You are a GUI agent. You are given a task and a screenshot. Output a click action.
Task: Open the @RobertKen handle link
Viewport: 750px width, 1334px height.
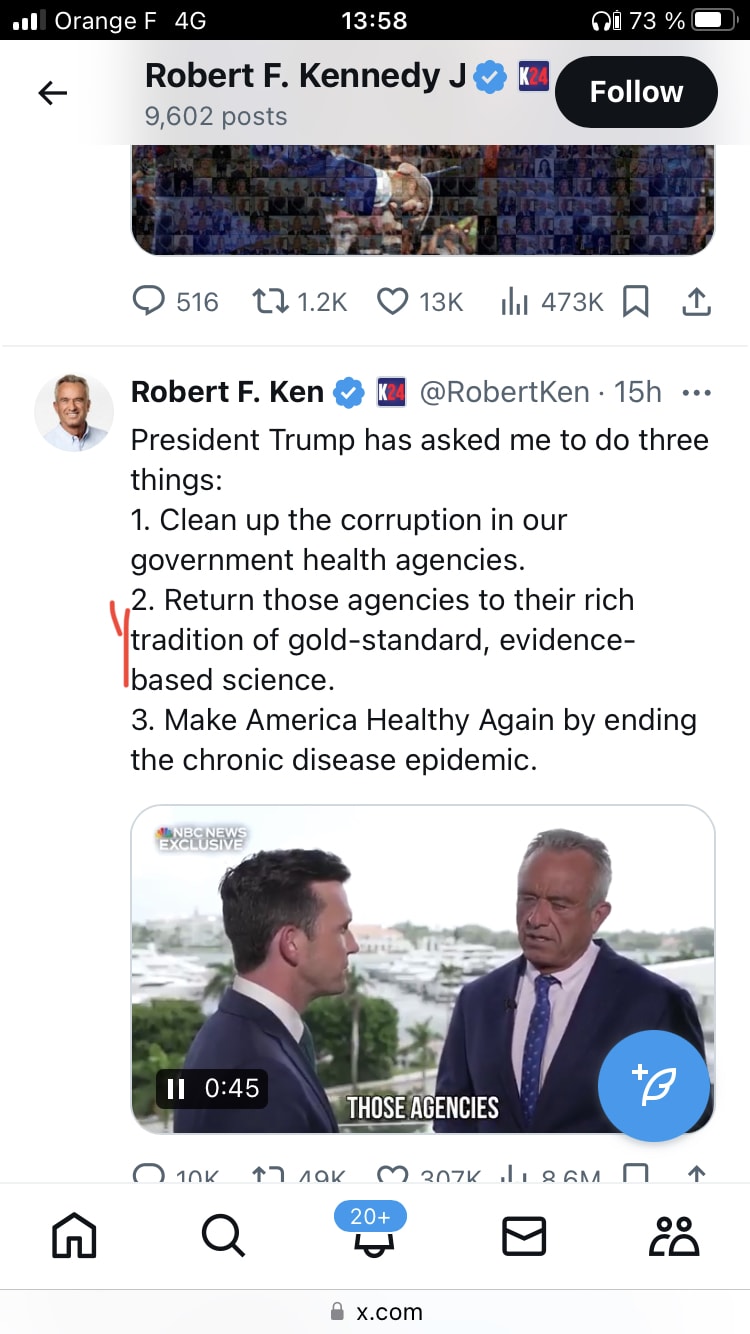click(x=504, y=392)
